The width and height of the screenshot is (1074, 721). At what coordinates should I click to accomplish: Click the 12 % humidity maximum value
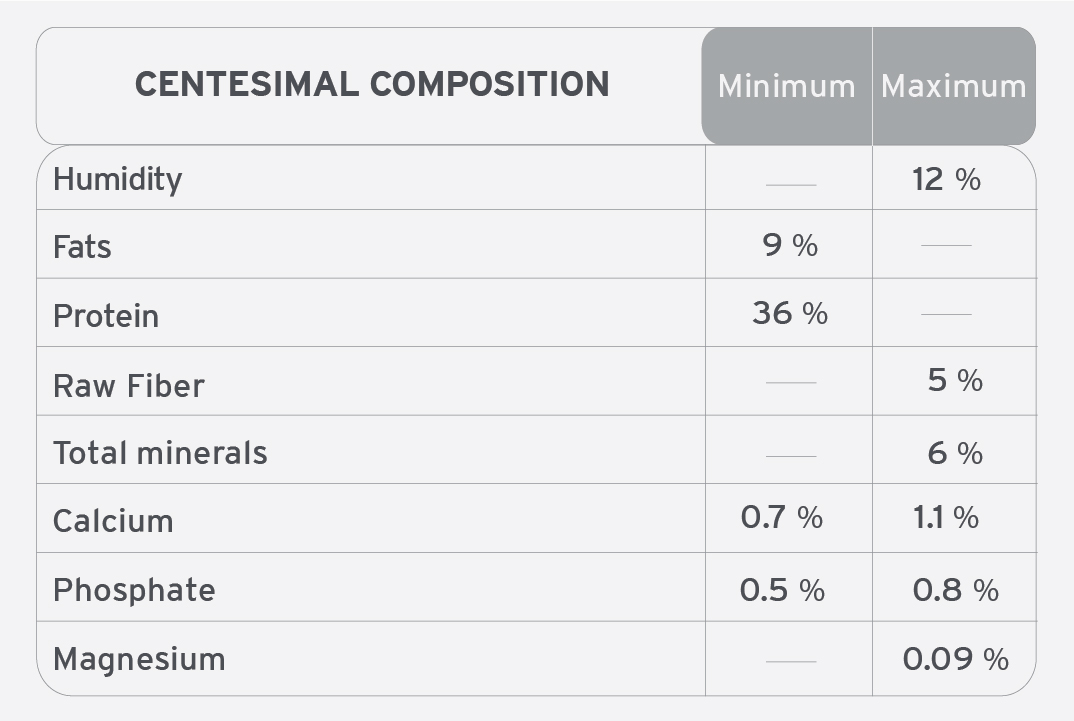click(946, 179)
